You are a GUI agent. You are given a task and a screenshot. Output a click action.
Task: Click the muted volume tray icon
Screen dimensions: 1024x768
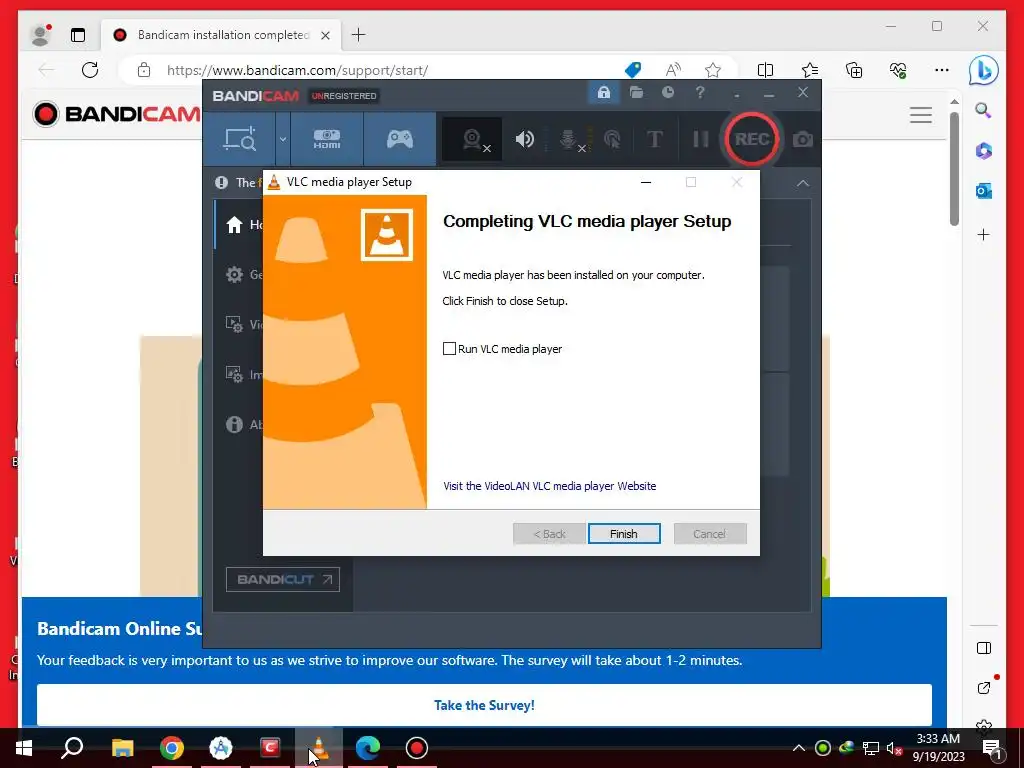pyautogui.click(x=895, y=748)
